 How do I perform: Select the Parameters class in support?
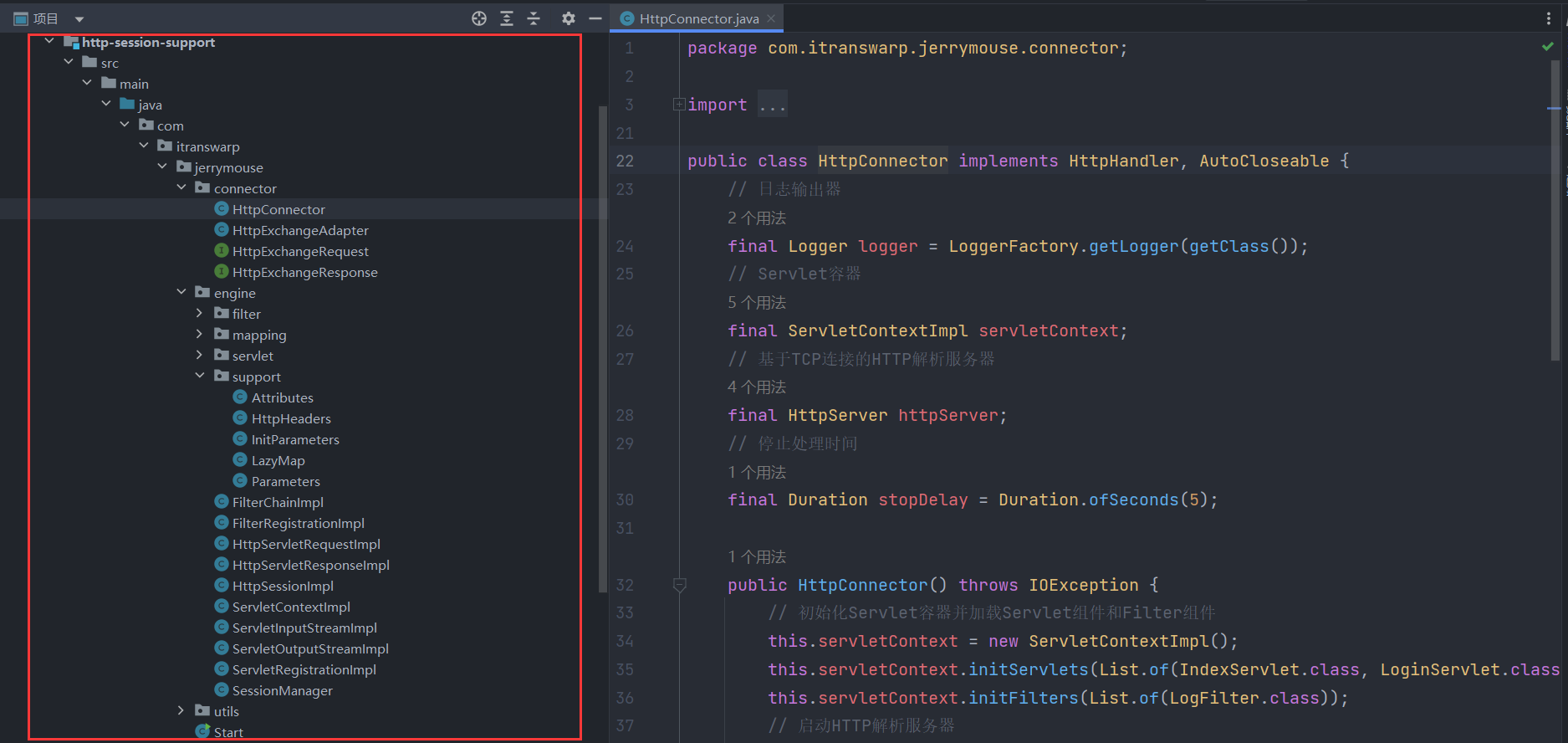click(x=286, y=481)
